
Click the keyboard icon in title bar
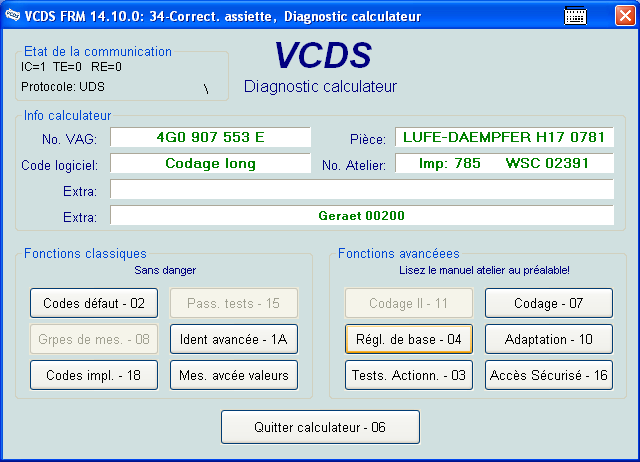(575, 16)
